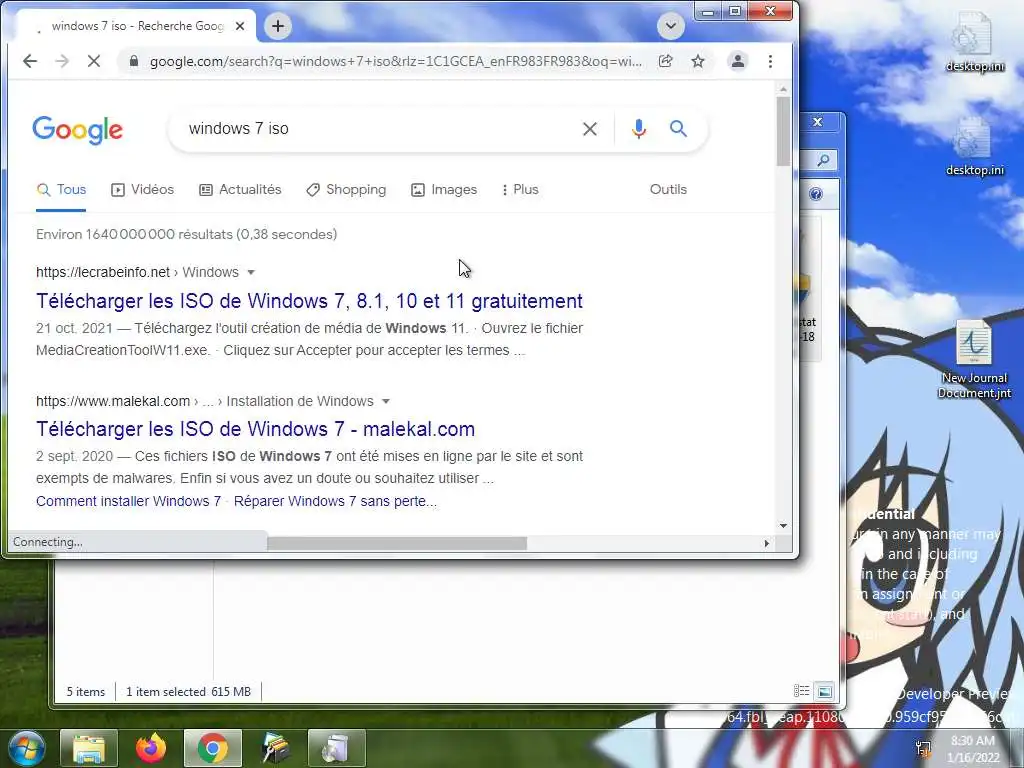Expand the lecrabeinfo.net result dropdown arrow
The height and width of the screenshot is (768, 1024).
click(x=251, y=272)
